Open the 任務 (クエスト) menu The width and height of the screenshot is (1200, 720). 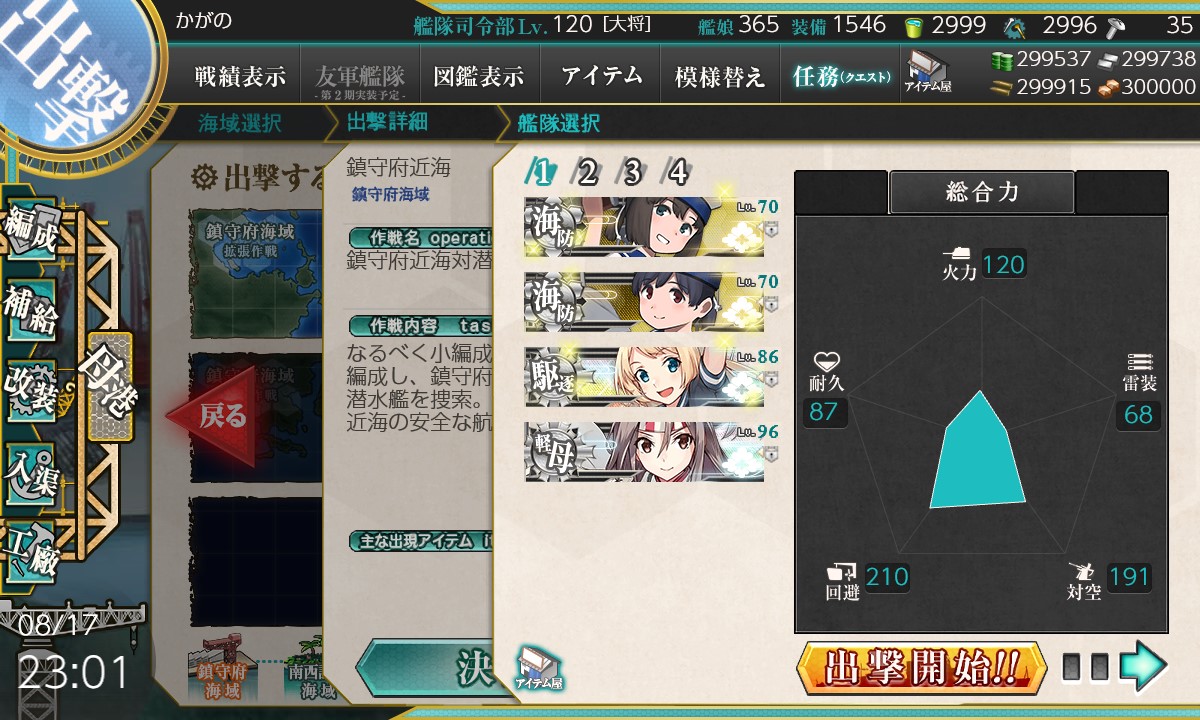[x=841, y=76]
